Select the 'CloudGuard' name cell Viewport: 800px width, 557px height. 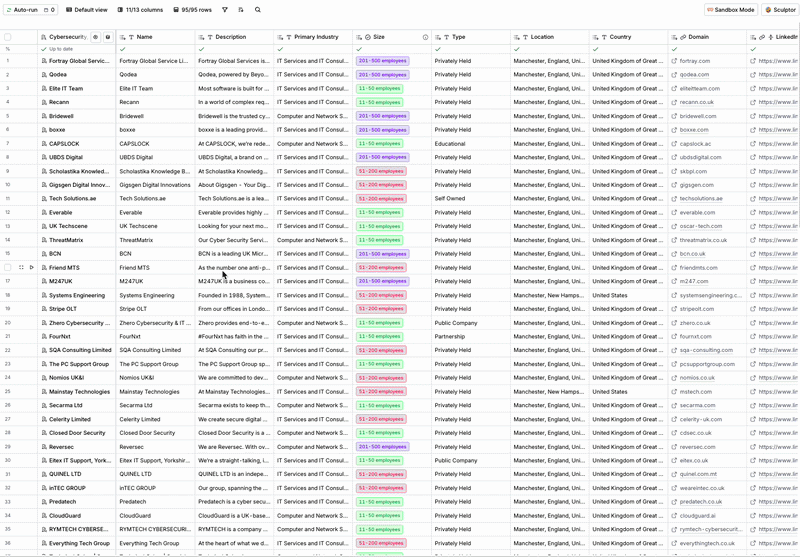click(x=155, y=516)
